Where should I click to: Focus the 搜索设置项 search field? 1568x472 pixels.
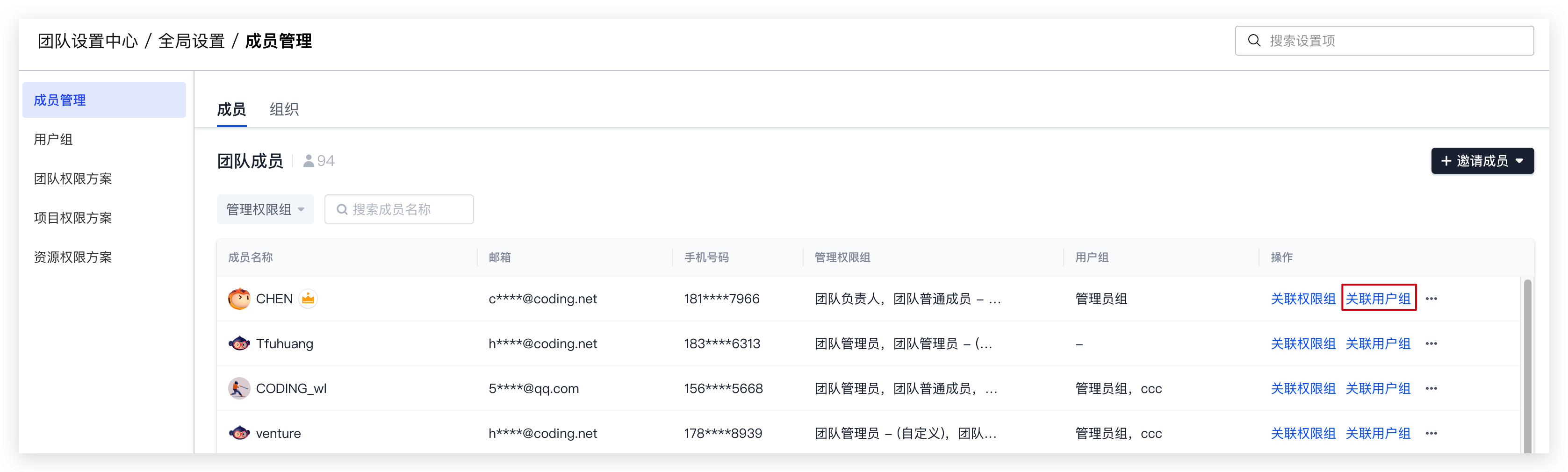1384,41
